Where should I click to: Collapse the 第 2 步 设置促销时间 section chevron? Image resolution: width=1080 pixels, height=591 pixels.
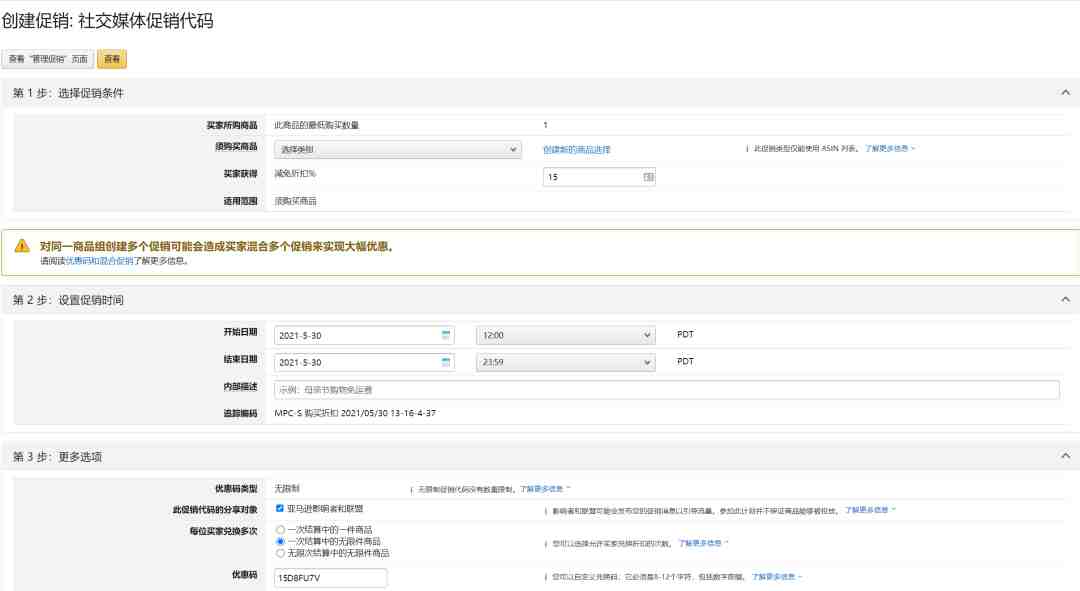[1066, 299]
